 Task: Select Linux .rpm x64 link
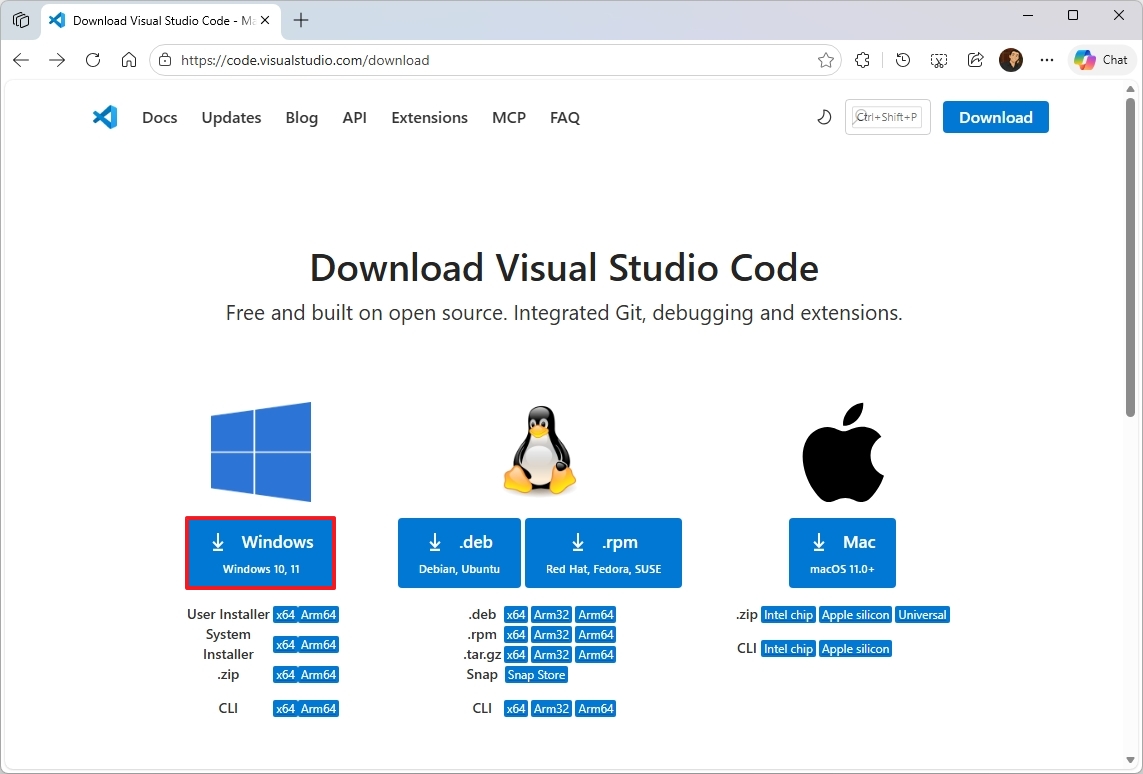click(x=515, y=635)
